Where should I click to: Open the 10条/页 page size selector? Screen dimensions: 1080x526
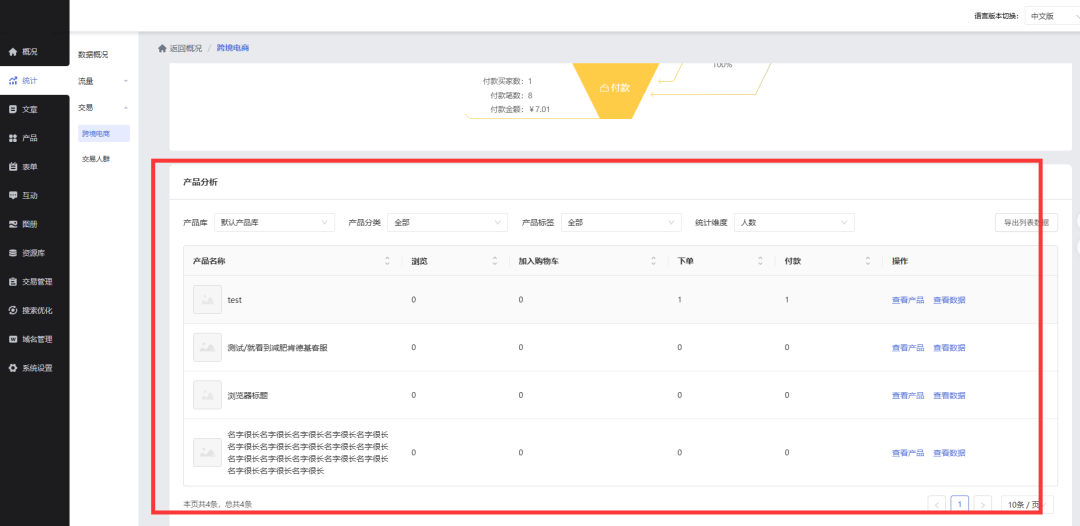click(1028, 505)
